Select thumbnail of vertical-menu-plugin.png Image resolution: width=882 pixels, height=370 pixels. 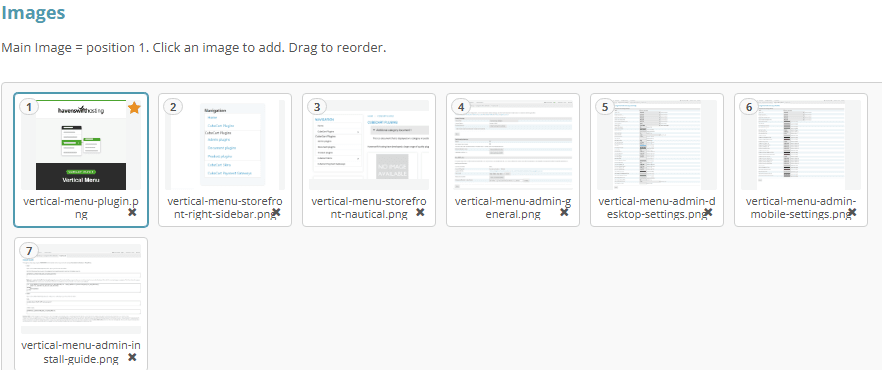tap(81, 145)
